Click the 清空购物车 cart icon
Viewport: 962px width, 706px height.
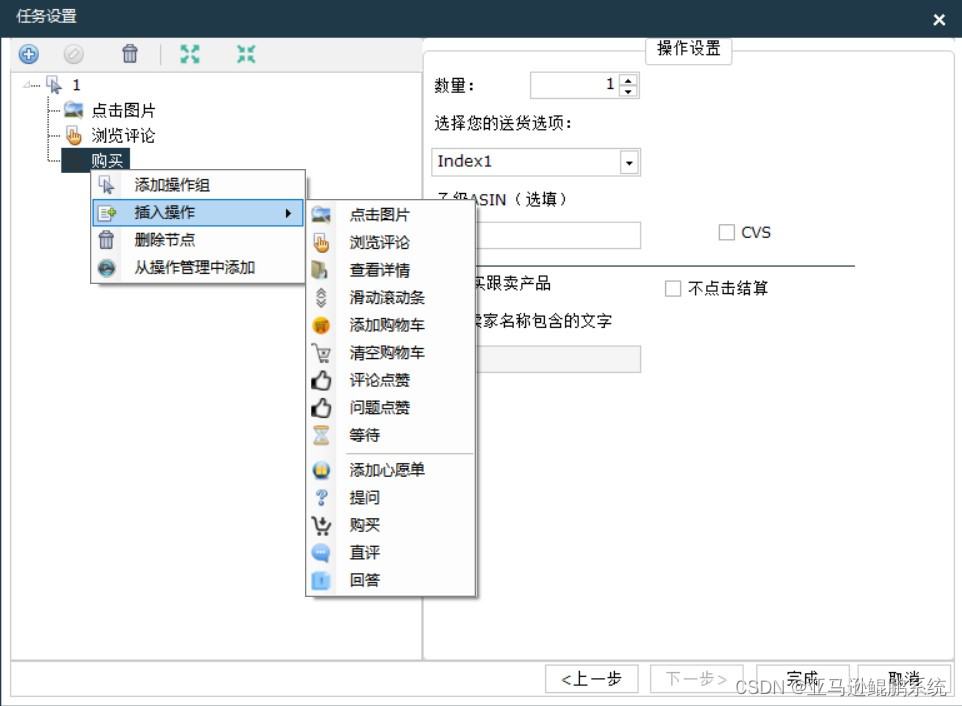(x=321, y=353)
